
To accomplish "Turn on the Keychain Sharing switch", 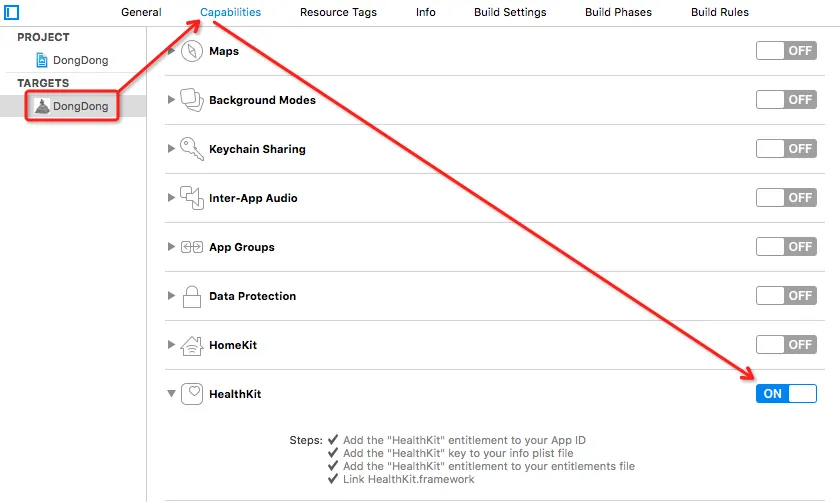I will pyautogui.click(x=786, y=149).
